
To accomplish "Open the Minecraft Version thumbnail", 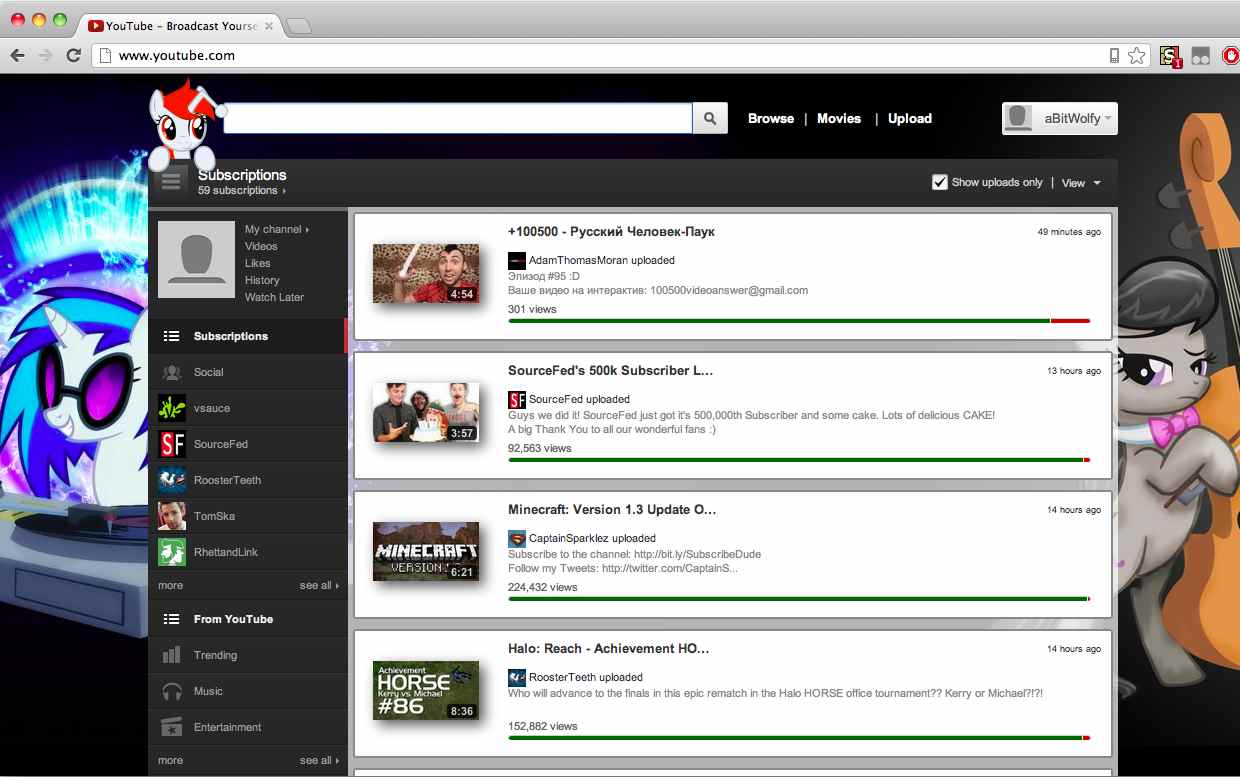I will click(x=426, y=552).
